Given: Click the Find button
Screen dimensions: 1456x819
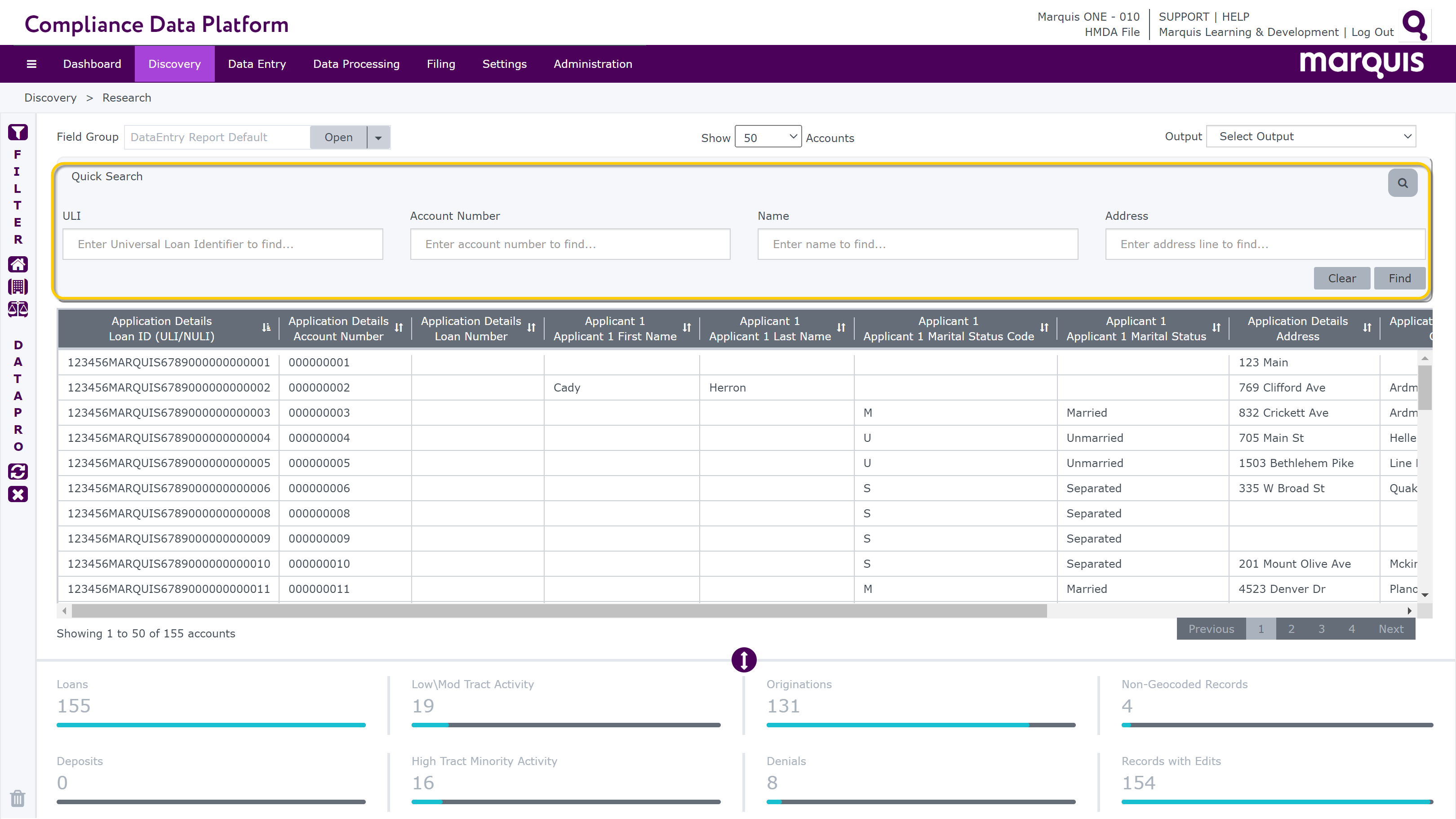Looking at the screenshot, I should tap(1399, 278).
